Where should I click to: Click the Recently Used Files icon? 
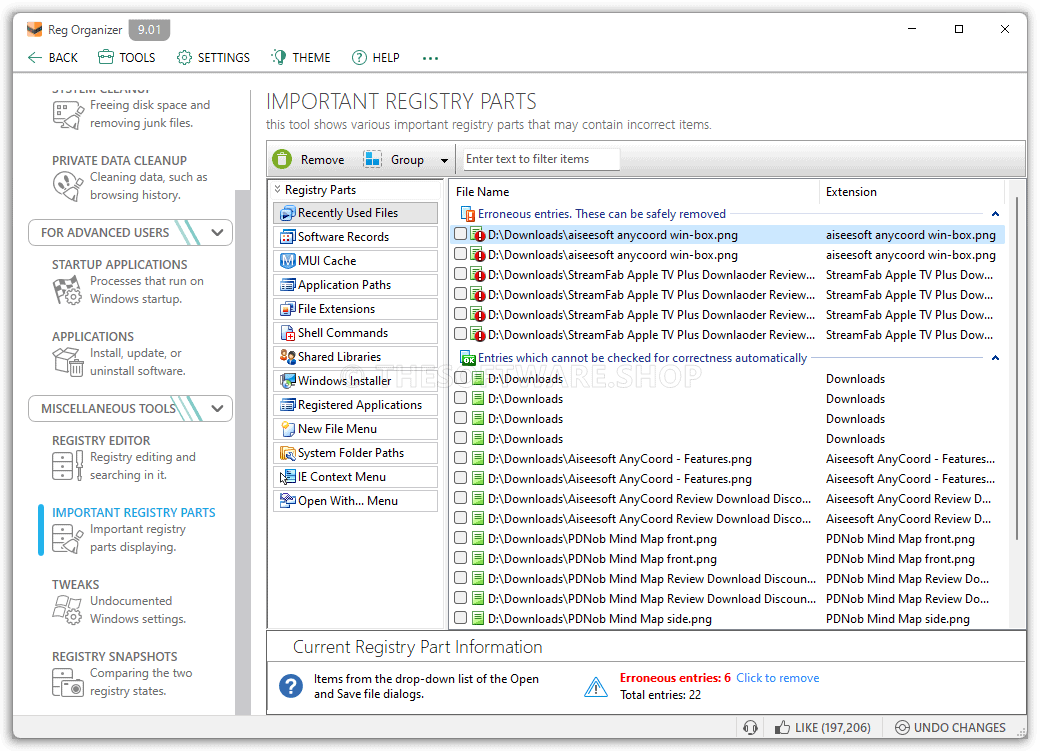coord(287,213)
